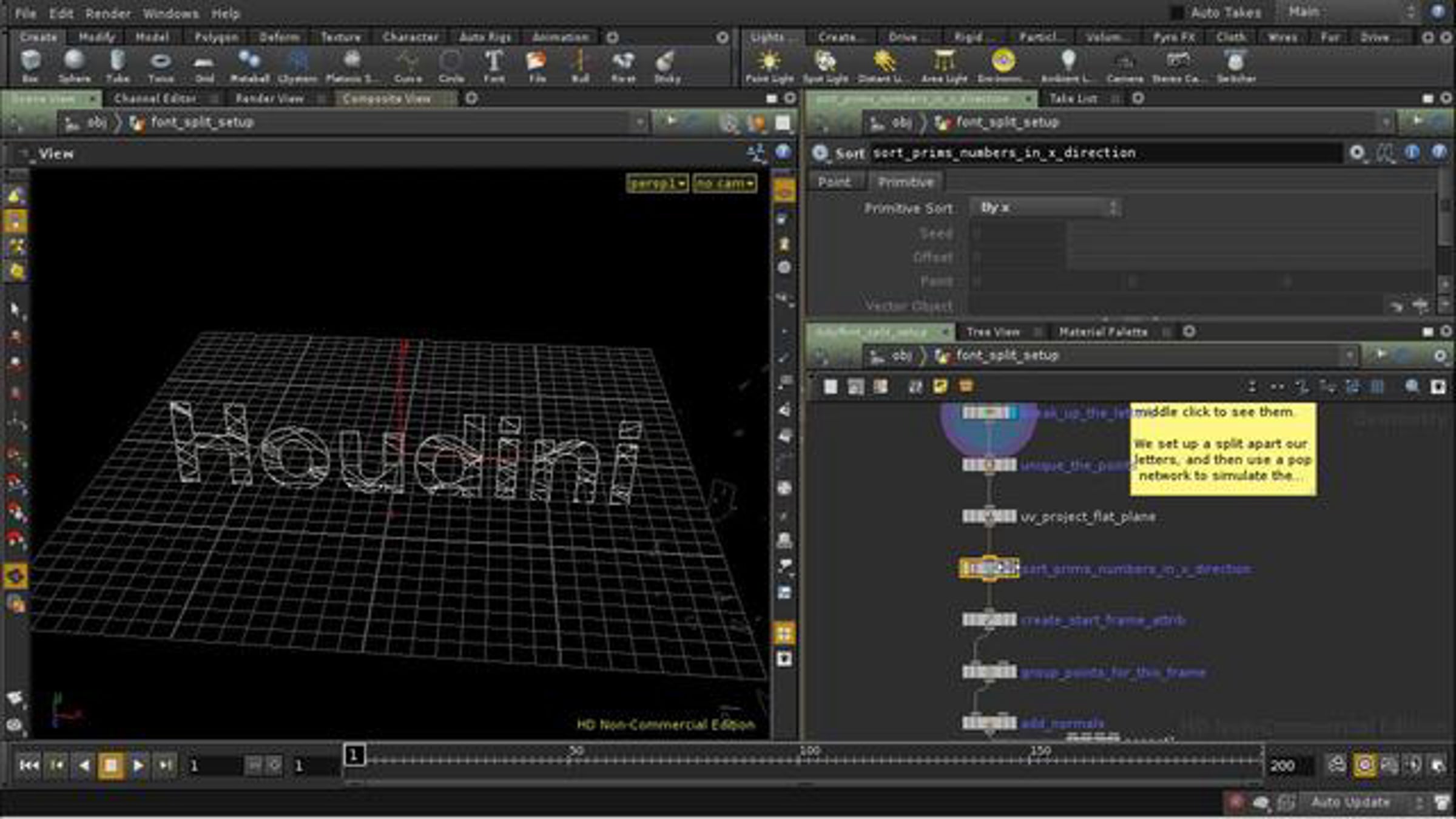Select the unique_the_points node
1456x819 pixels.
click(x=989, y=465)
